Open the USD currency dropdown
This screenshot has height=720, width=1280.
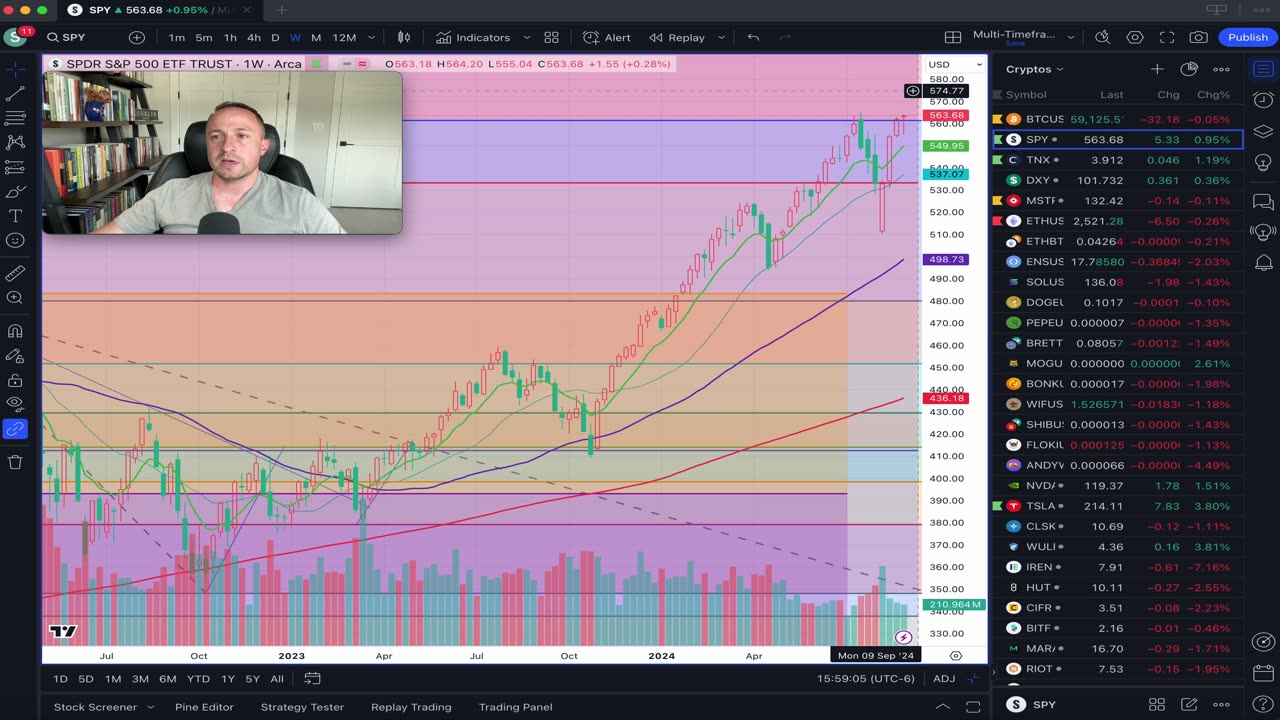pyautogui.click(x=955, y=64)
